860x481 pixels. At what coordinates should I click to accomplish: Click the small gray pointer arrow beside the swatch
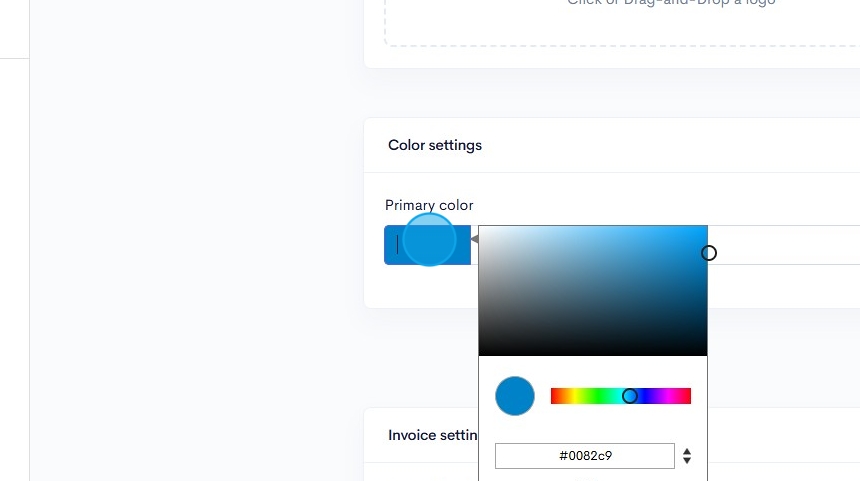point(474,239)
